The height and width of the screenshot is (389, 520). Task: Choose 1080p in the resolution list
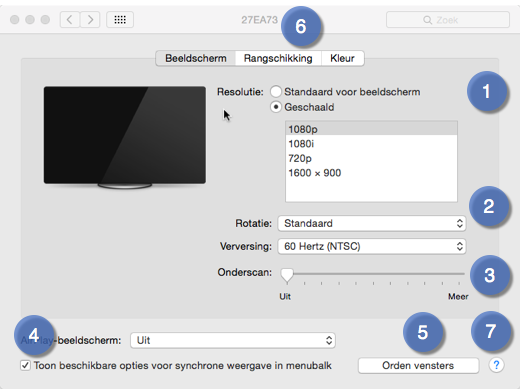pos(371,129)
